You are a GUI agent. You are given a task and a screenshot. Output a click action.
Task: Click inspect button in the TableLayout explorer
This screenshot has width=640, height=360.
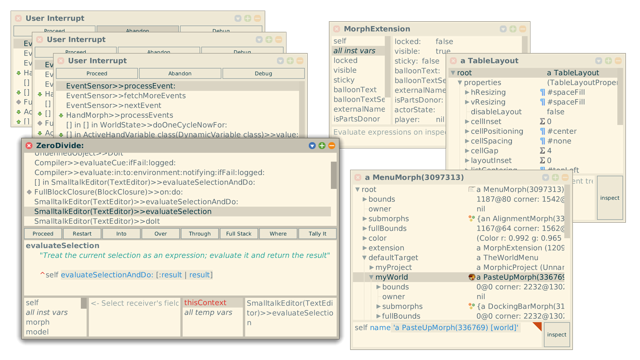click(610, 198)
